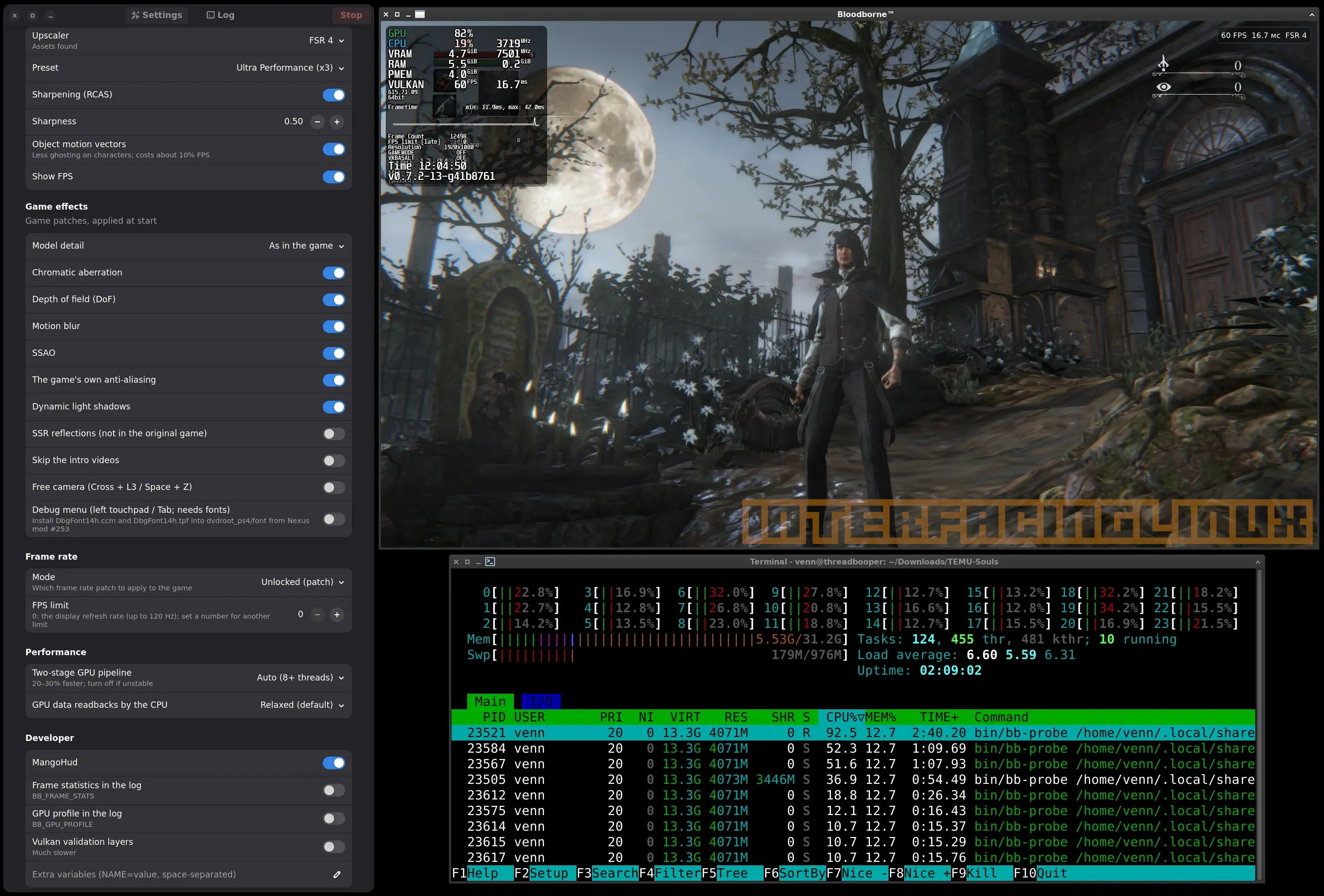The height and width of the screenshot is (896, 1324).
Task: Switch to the Log tab
Action: coord(220,15)
